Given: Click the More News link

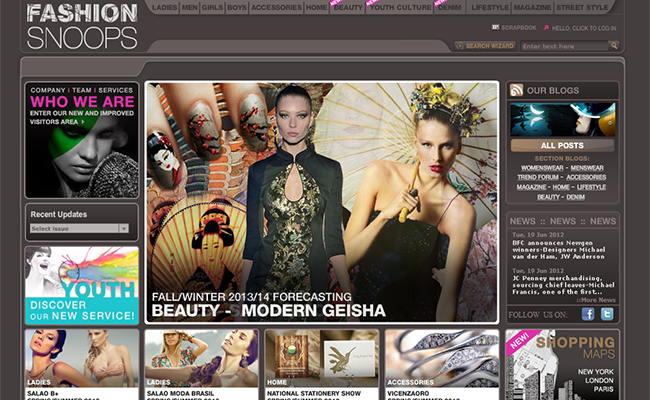Looking at the screenshot, I should click(x=596, y=300).
